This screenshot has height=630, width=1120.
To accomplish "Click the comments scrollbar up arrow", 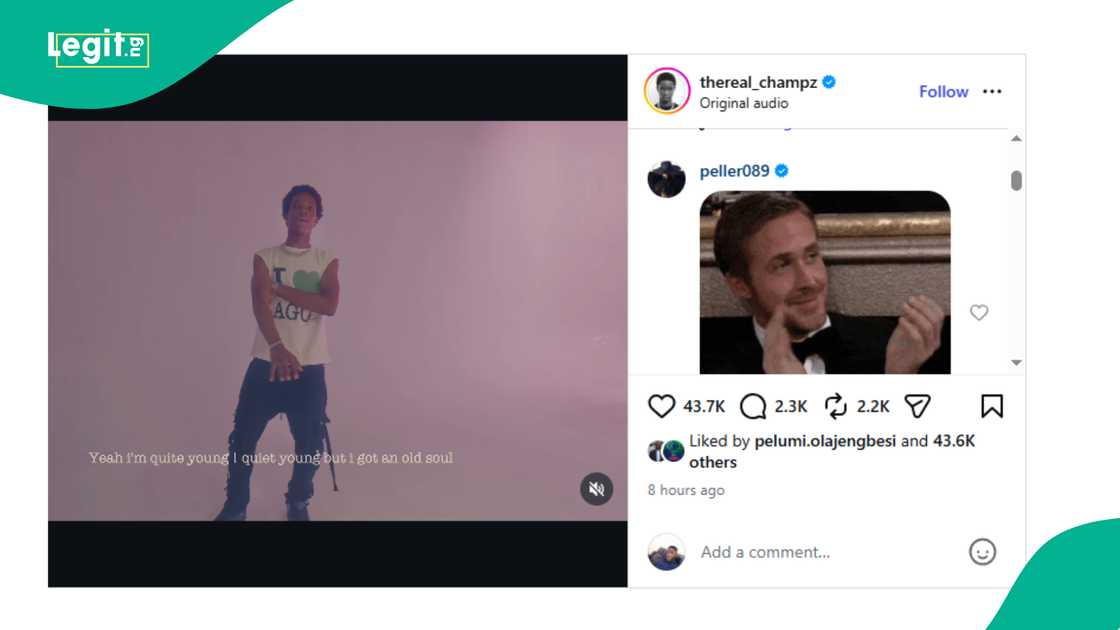I will pos(1016,139).
